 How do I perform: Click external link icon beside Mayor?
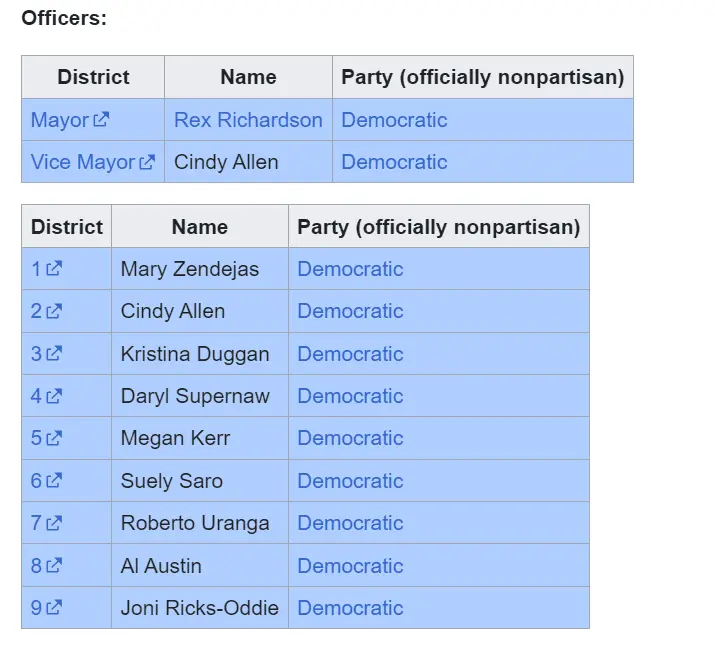tap(101, 120)
